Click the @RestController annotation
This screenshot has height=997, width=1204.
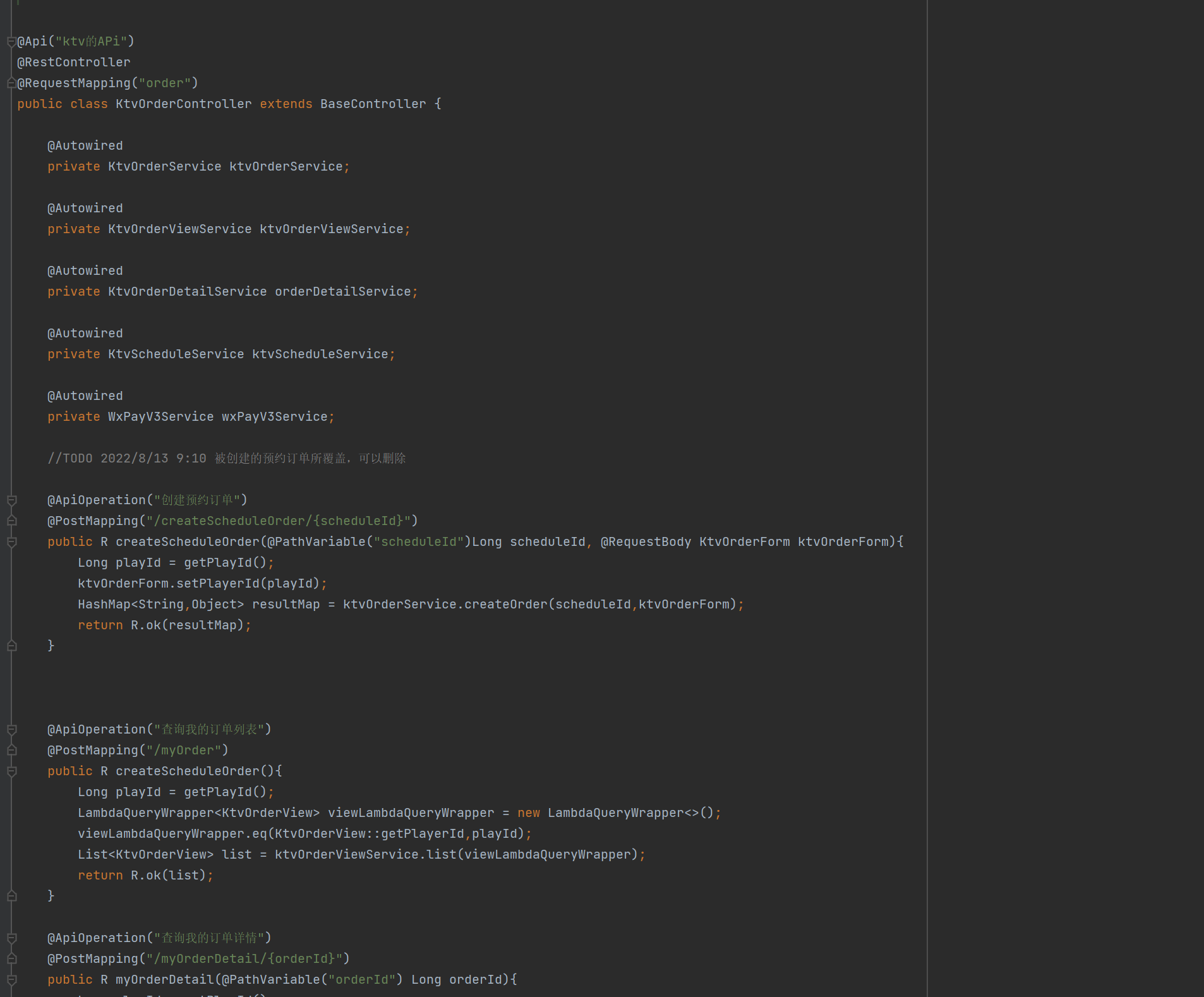tap(74, 62)
